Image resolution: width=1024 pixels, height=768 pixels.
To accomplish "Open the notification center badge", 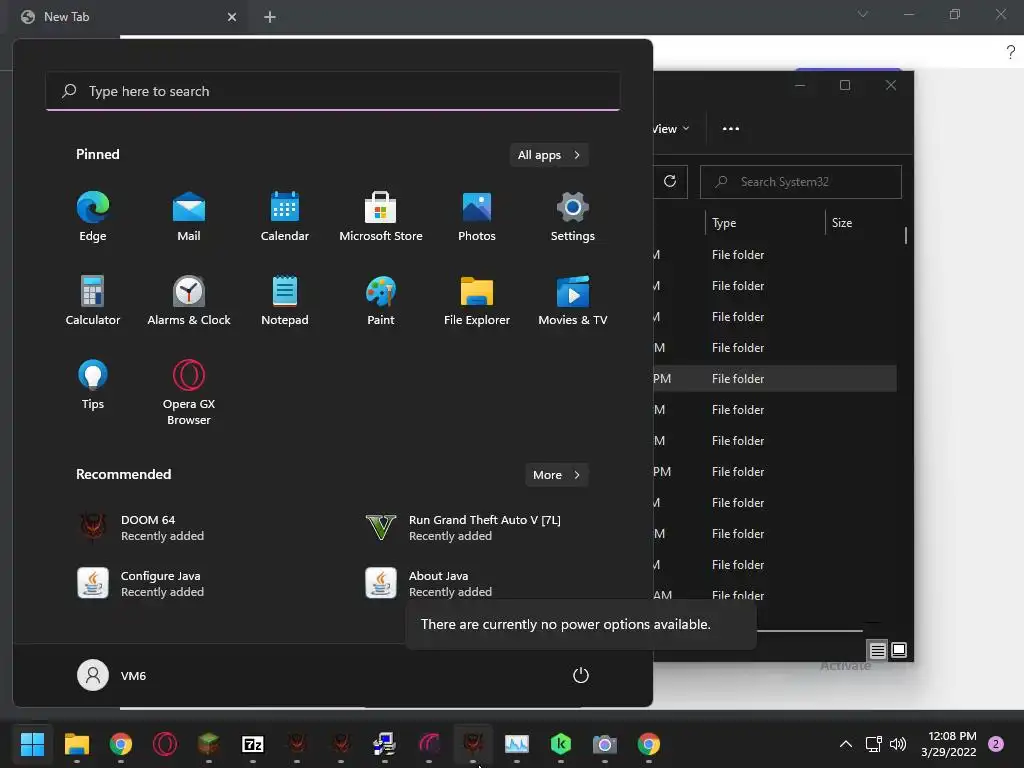I will coord(995,744).
